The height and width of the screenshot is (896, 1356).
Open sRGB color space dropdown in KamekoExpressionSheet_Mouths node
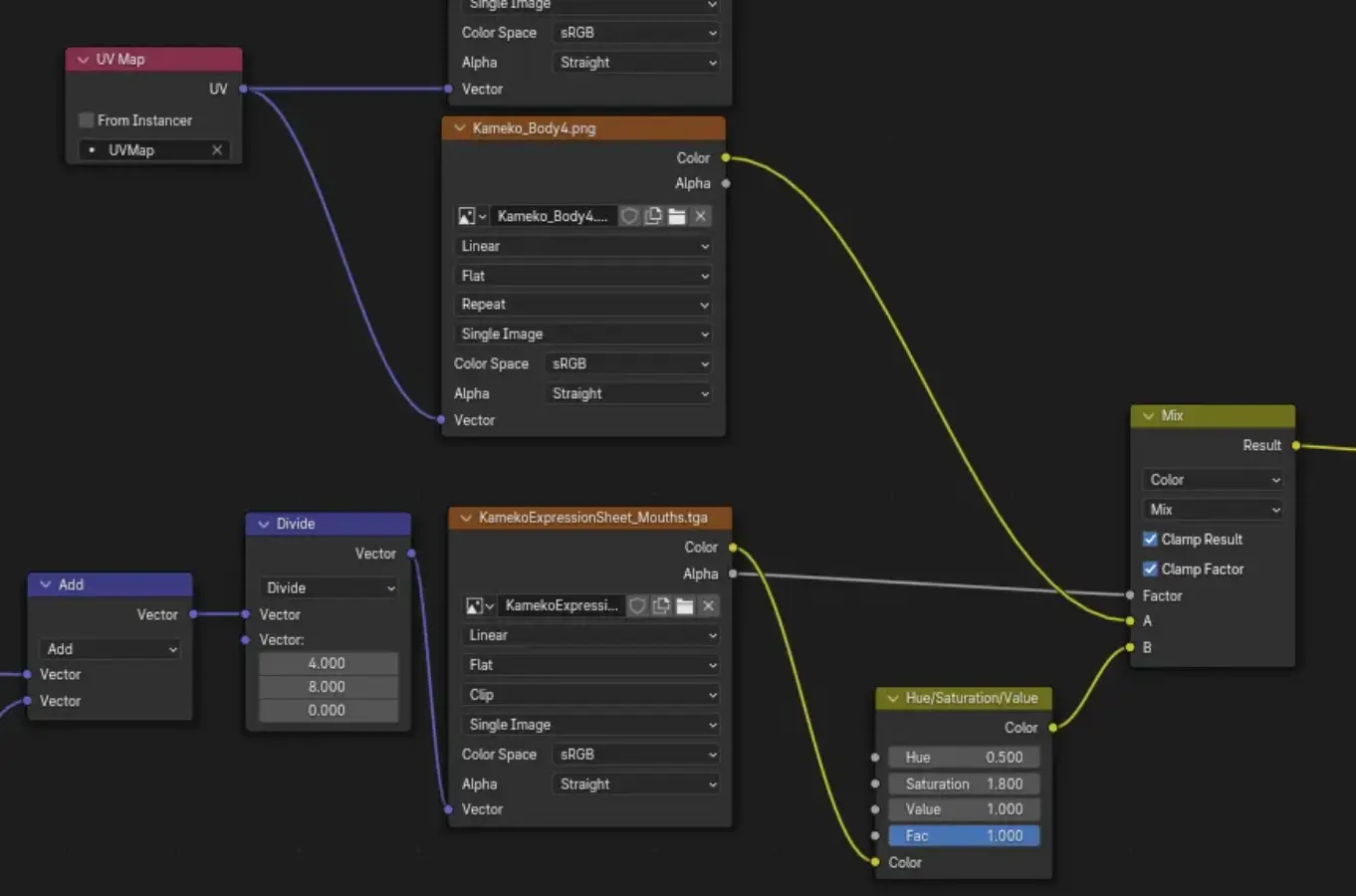click(636, 755)
